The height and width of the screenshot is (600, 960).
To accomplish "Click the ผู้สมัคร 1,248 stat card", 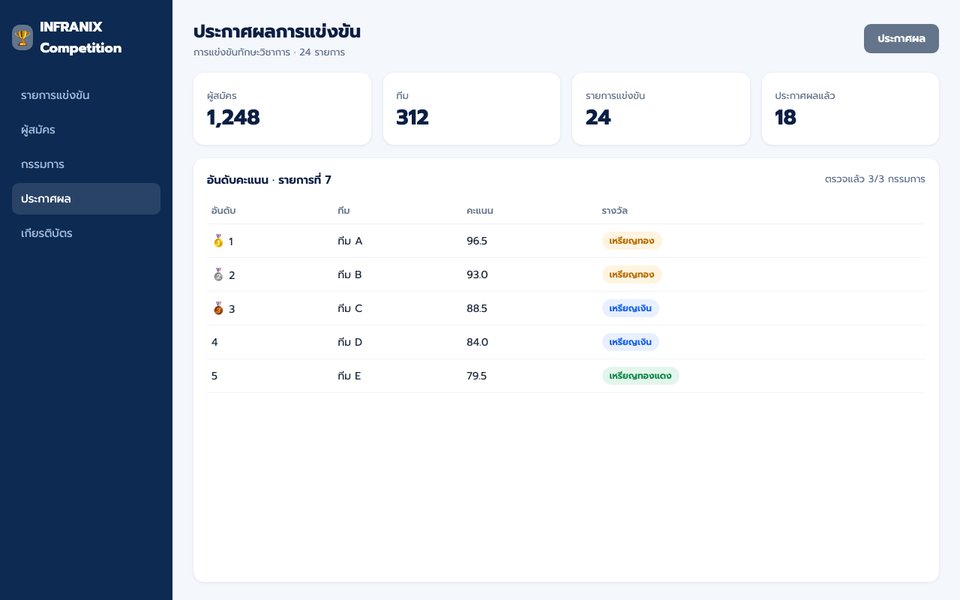I will coord(282,109).
